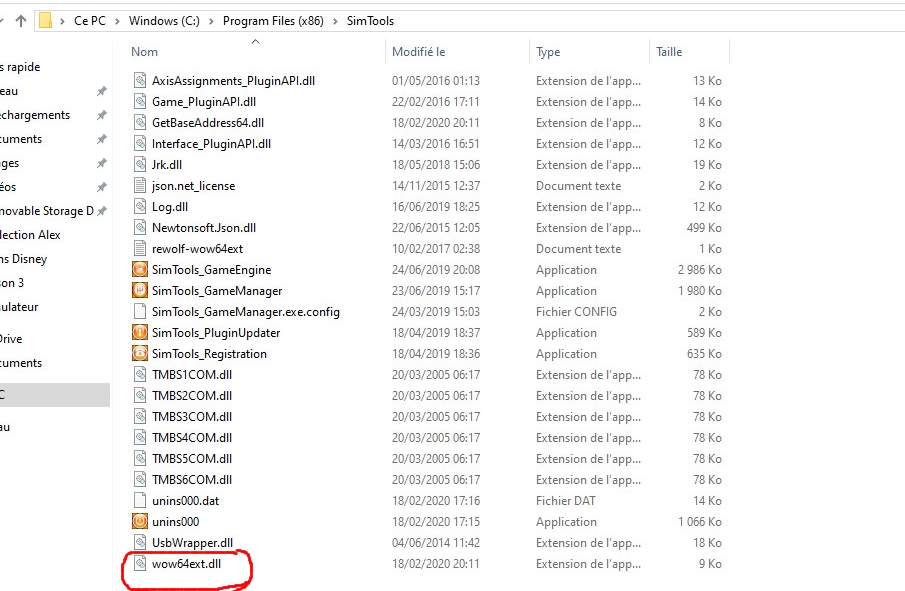This screenshot has width=905, height=591.
Task: Click the Game_PluginAPI.dll file icon
Action: tap(140, 102)
